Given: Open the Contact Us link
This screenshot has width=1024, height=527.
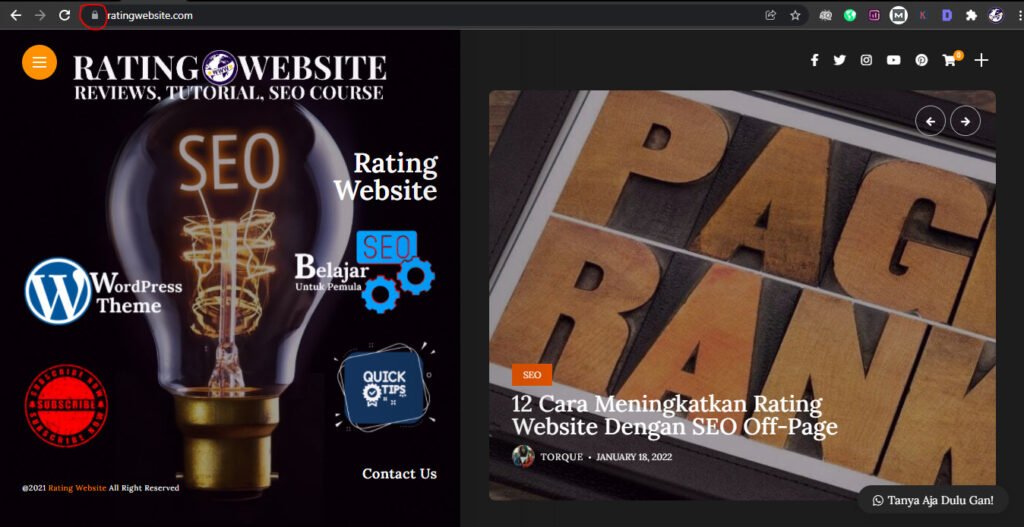Looking at the screenshot, I should click(x=400, y=473).
